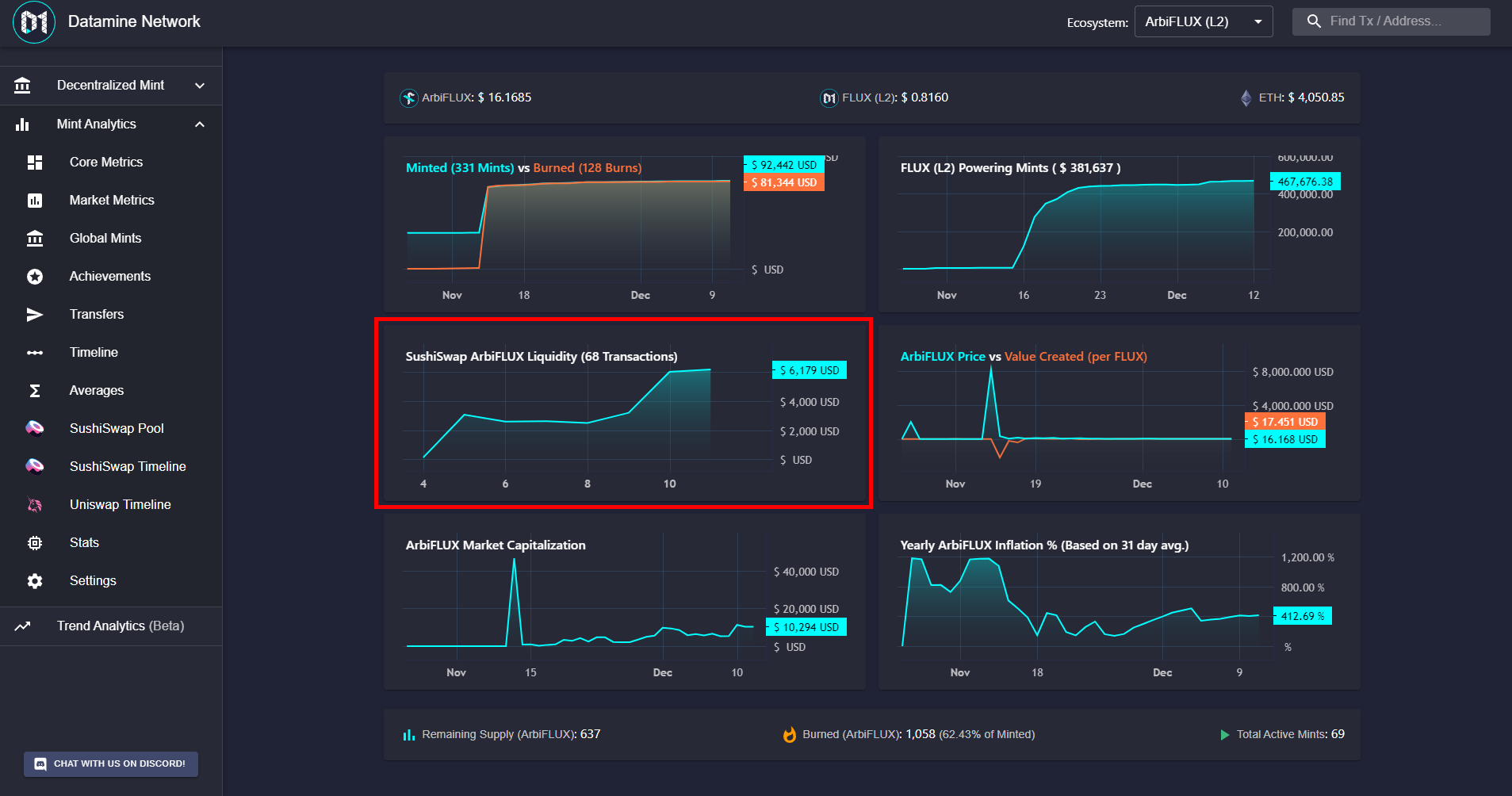Click Chat With Us On Discord button
Screen dimensions: 1512x796
click(x=111, y=764)
